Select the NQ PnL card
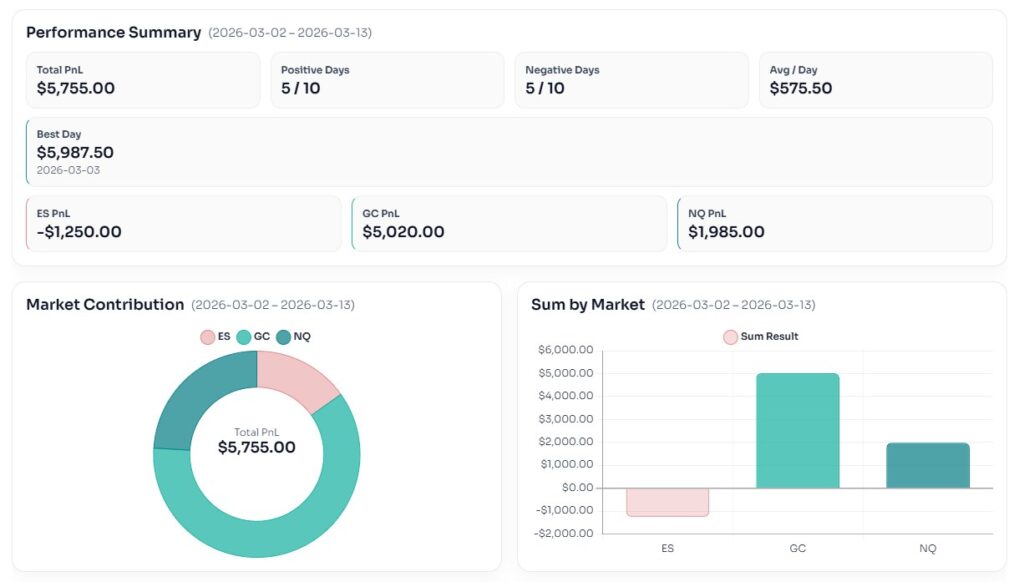This screenshot has width=1024, height=582. [x=835, y=223]
